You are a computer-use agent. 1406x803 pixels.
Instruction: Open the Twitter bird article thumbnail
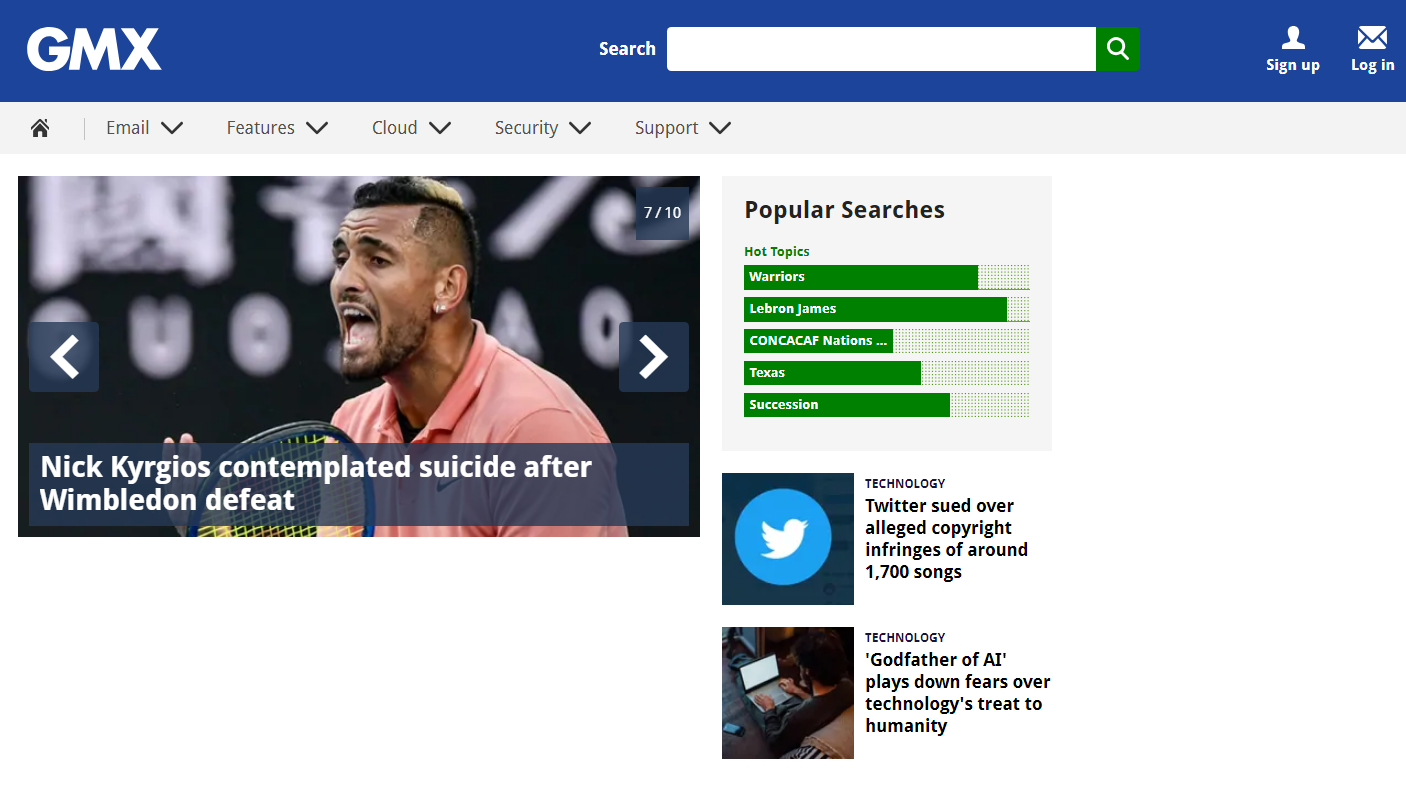pos(788,539)
